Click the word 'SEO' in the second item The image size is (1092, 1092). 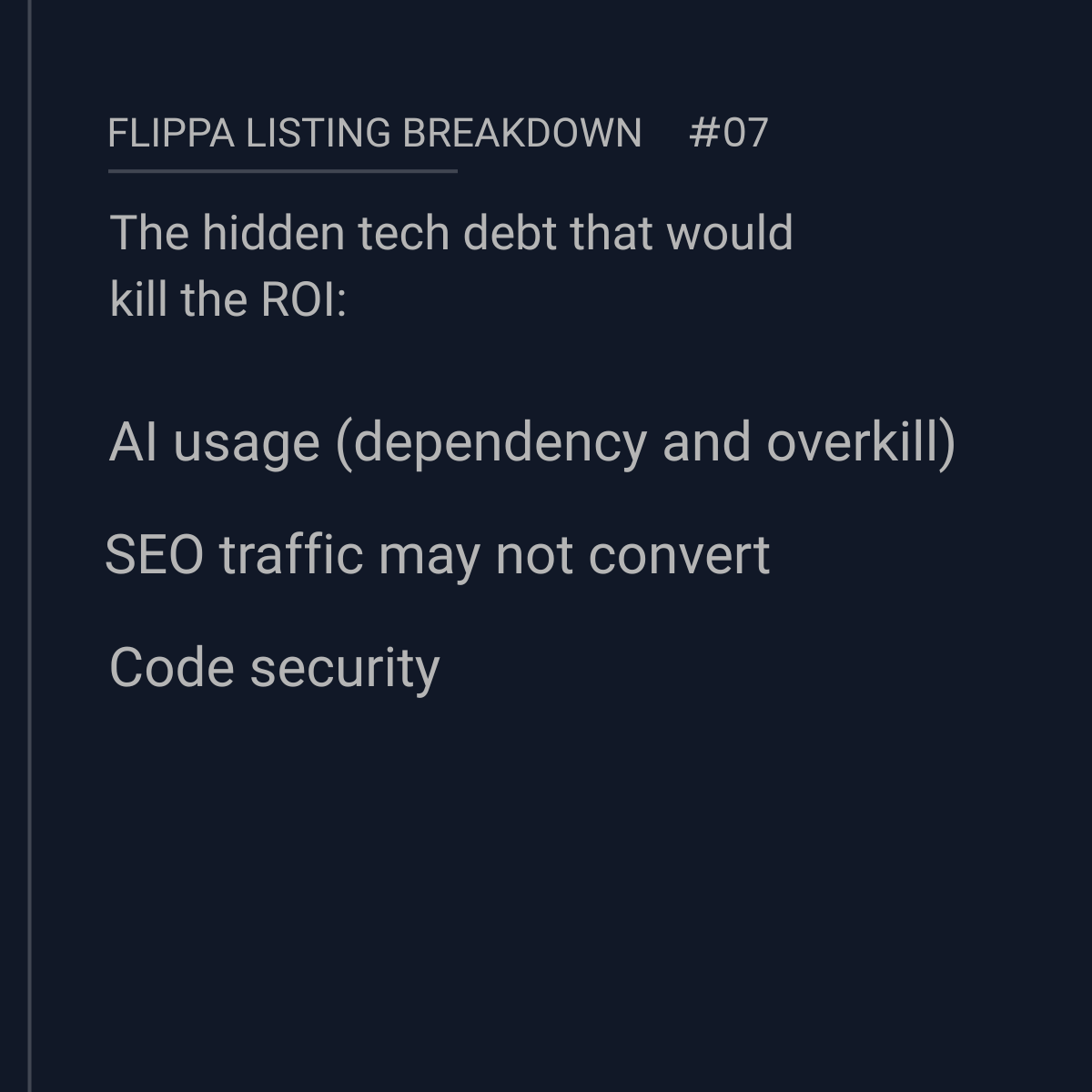[x=154, y=555]
